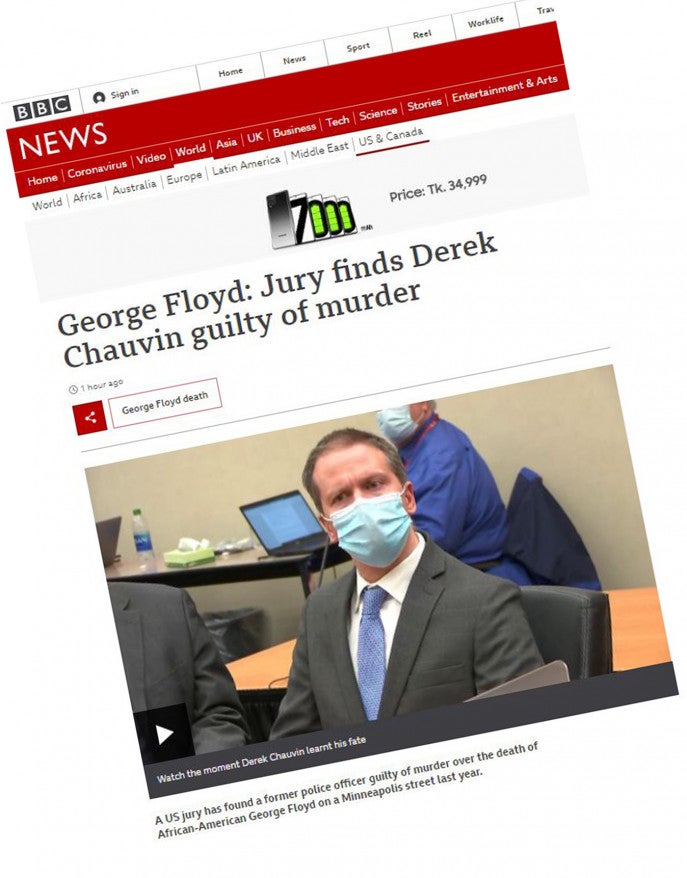This screenshot has width=687, height=878.
Task: Click the Sign in account icon
Action: 99,98
